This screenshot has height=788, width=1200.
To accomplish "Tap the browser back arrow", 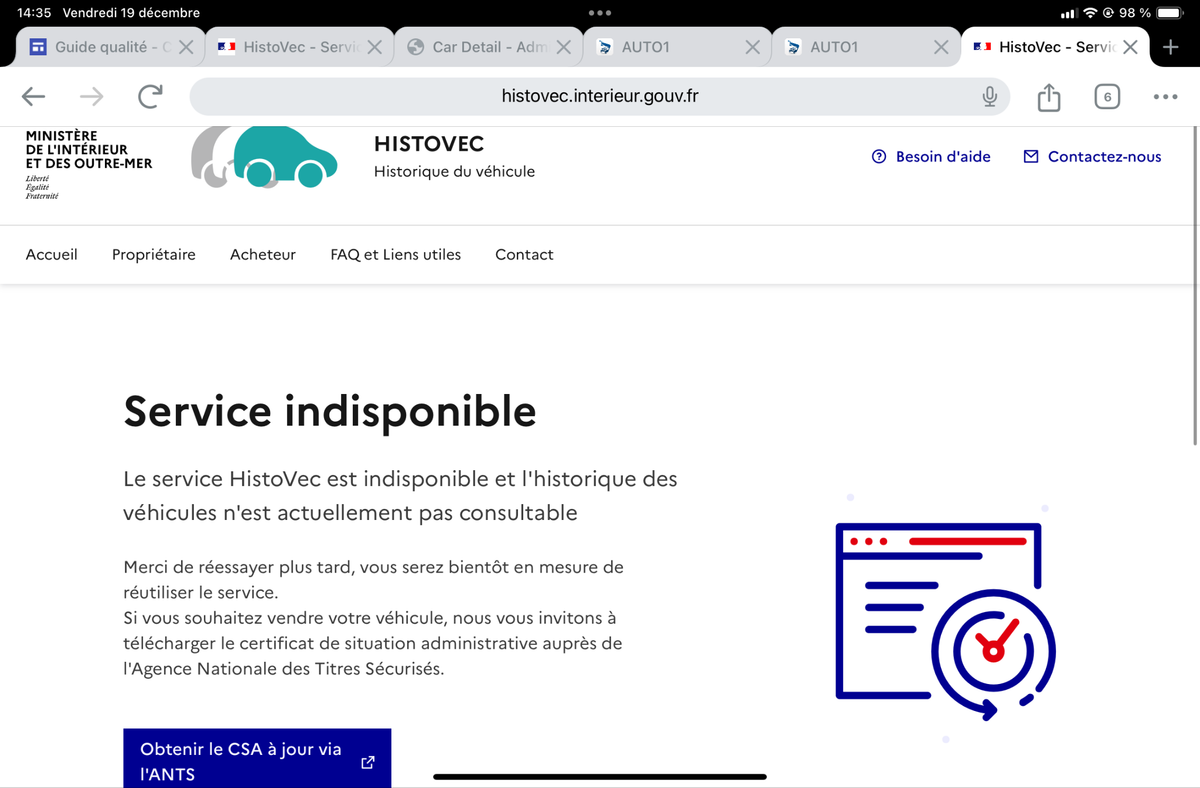I will tap(33, 96).
